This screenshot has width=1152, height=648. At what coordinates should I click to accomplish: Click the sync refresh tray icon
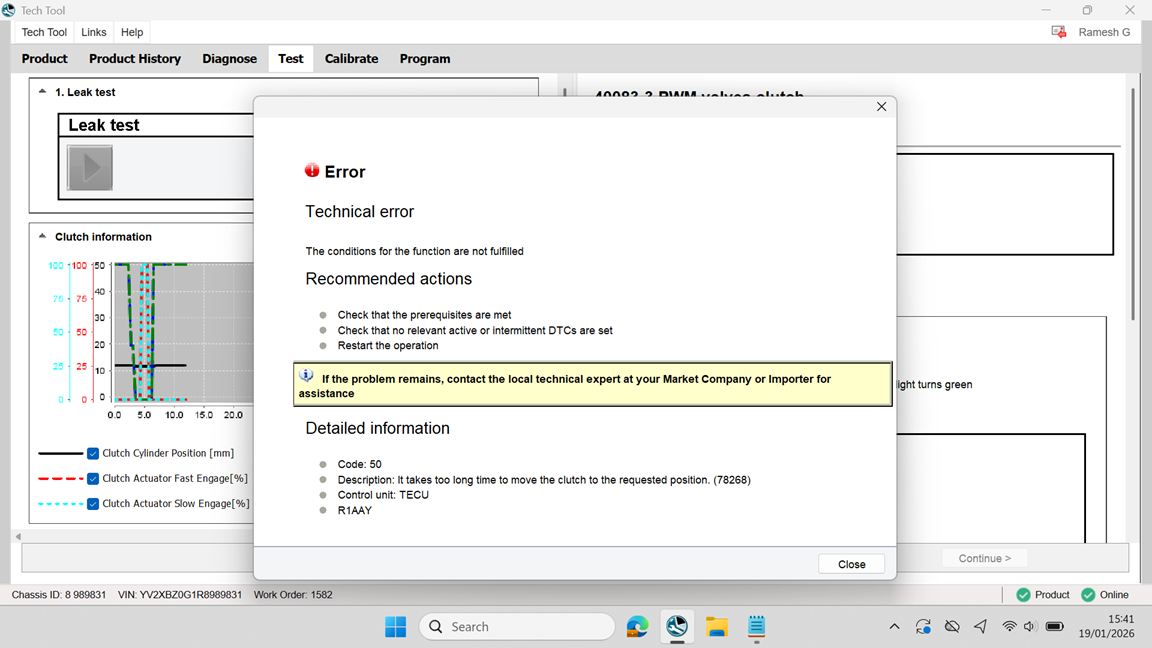923,627
